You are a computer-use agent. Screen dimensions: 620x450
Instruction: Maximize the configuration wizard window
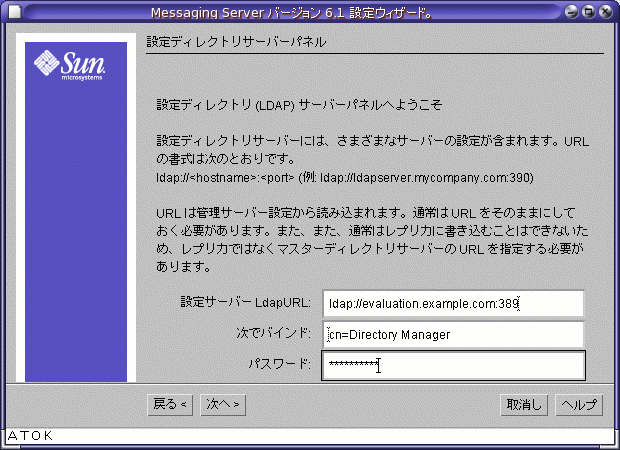tap(588, 12)
